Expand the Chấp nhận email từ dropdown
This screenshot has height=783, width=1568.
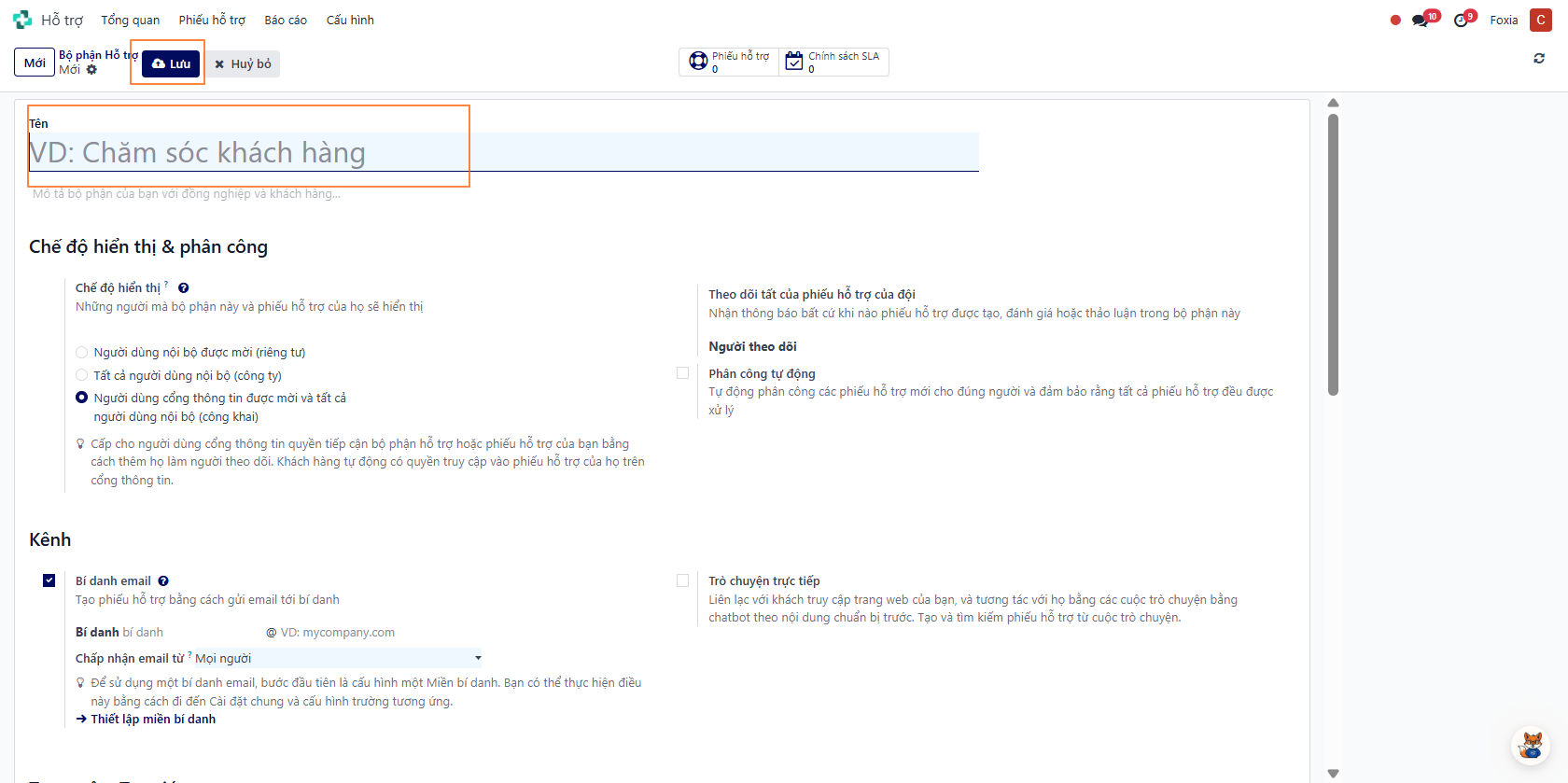[338, 658]
